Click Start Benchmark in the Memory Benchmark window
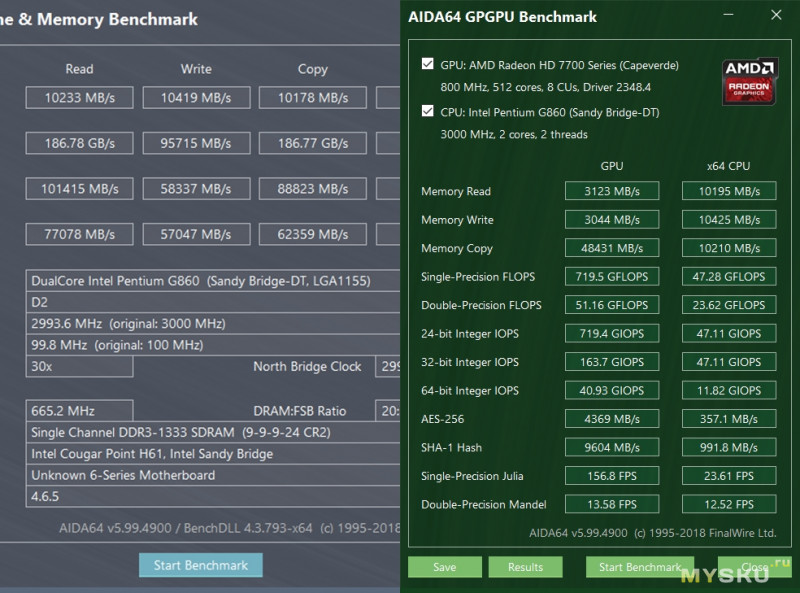Viewport: 800px width, 593px height. pyautogui.click(x=201, y=565)
